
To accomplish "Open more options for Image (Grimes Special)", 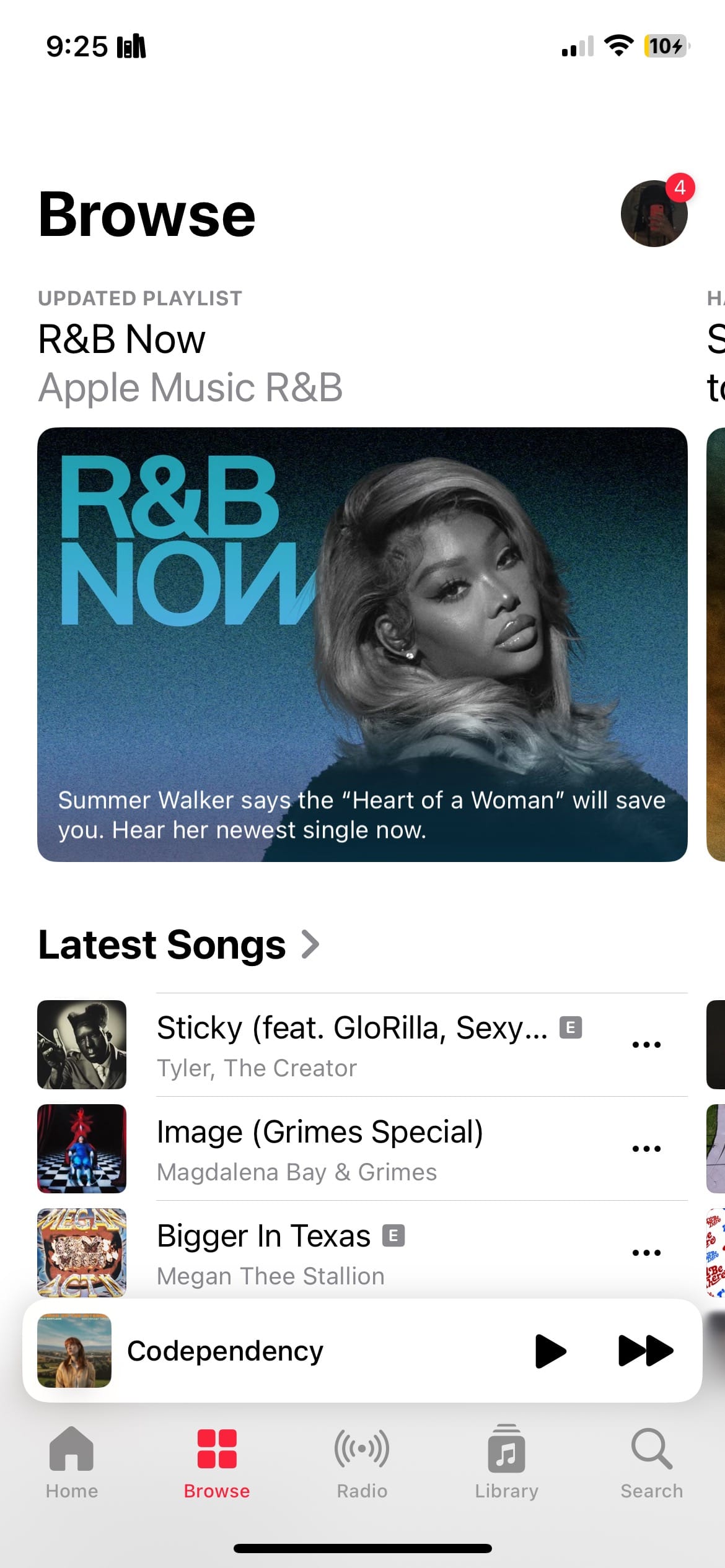I will (646, 1149).
